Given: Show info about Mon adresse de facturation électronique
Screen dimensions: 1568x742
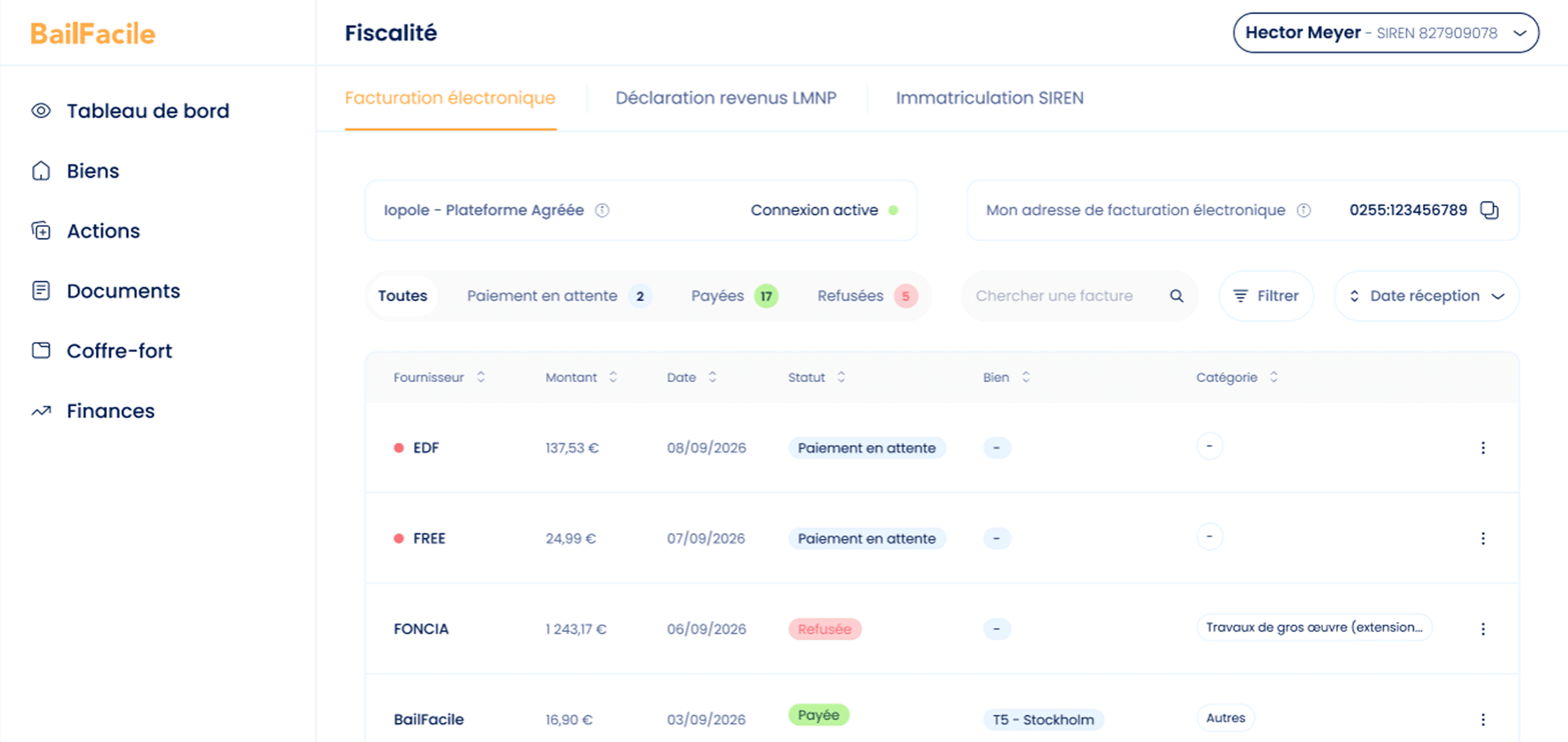Looking at the screenshot, I should (1303, 210).
